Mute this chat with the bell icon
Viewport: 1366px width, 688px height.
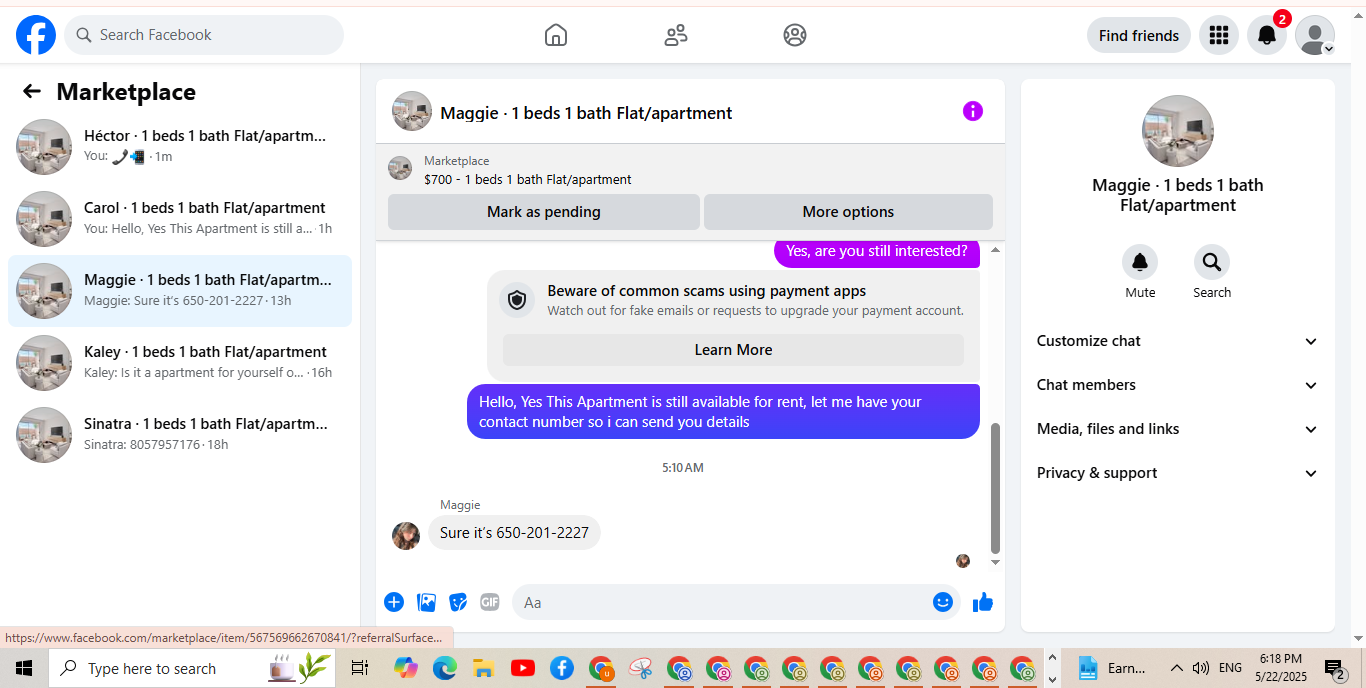point(1140,262)
